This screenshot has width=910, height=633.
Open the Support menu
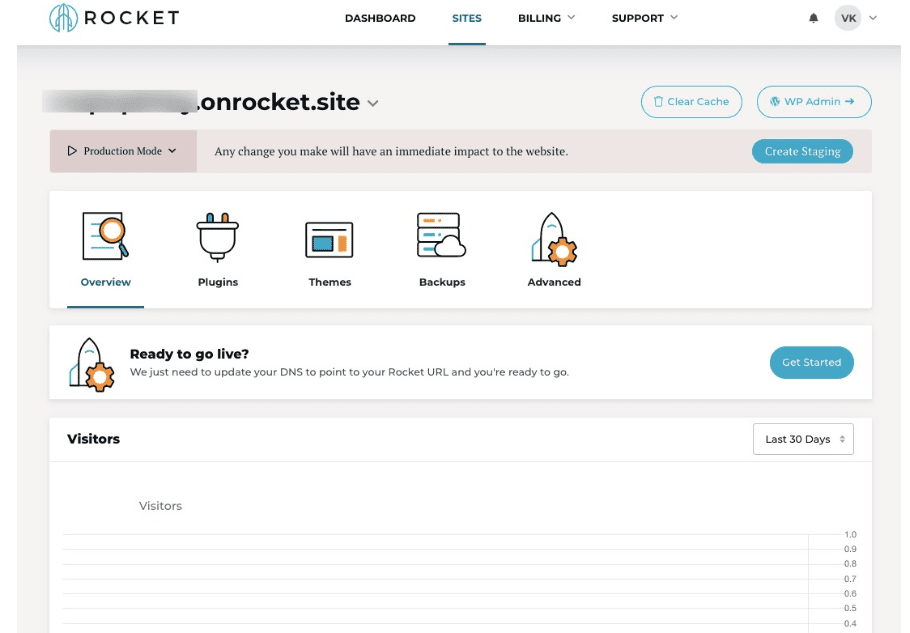(x=637, y=18)
